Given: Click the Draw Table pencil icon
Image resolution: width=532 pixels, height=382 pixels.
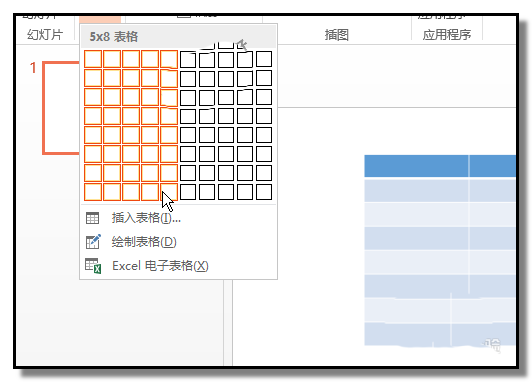Looking at the screenshot, I should [93, 242].
